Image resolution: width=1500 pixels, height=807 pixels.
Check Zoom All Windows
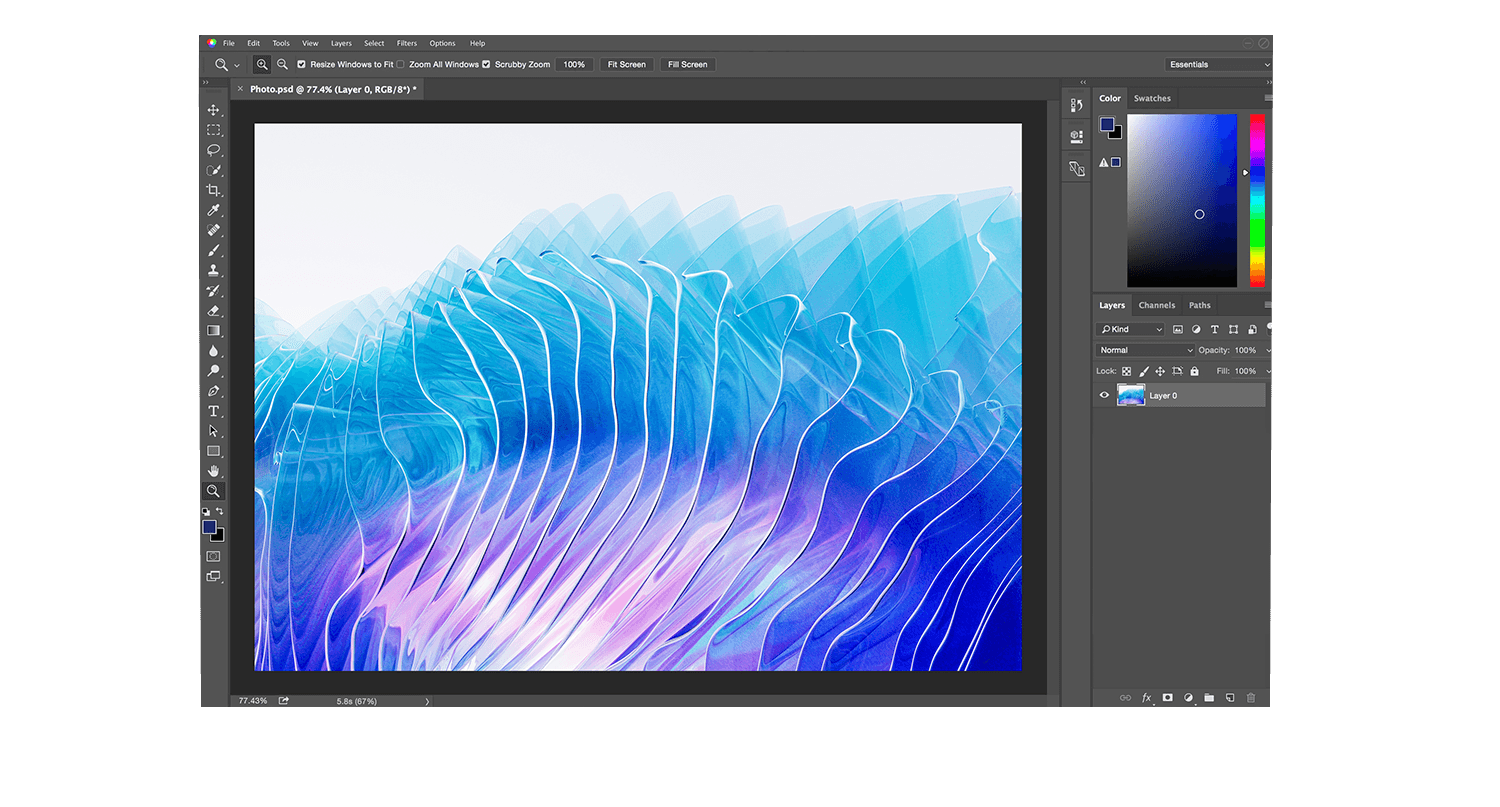400,64
